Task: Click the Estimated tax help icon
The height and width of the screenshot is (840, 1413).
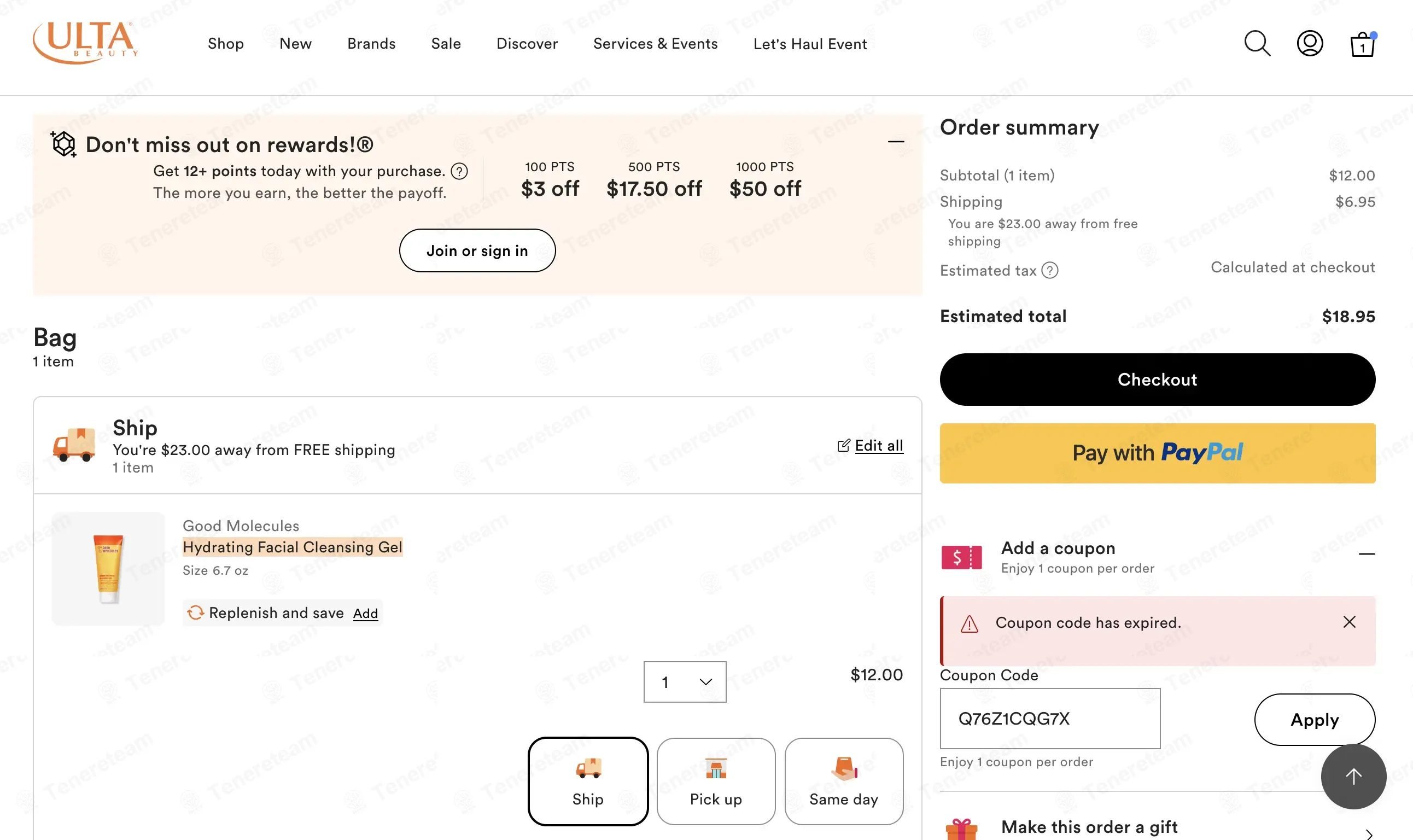Action: click(x=1050, y=271)
